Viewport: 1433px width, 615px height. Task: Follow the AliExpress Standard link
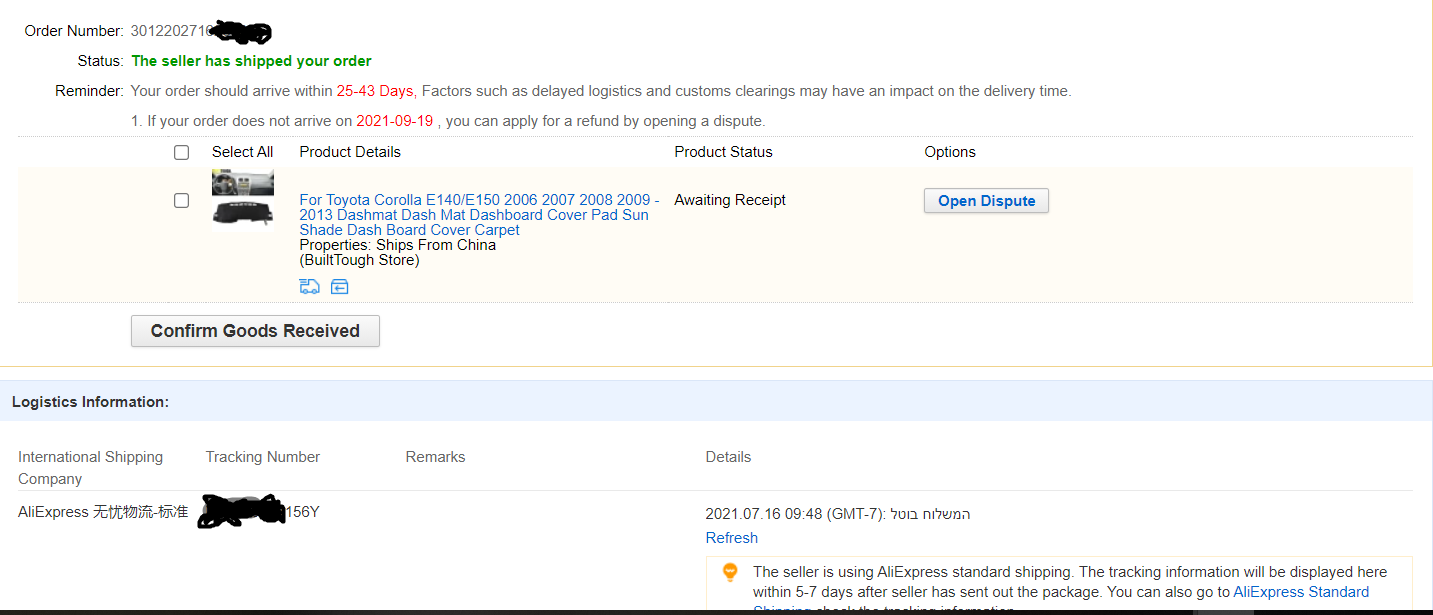pyautogui.click(x=1301, y=592)
